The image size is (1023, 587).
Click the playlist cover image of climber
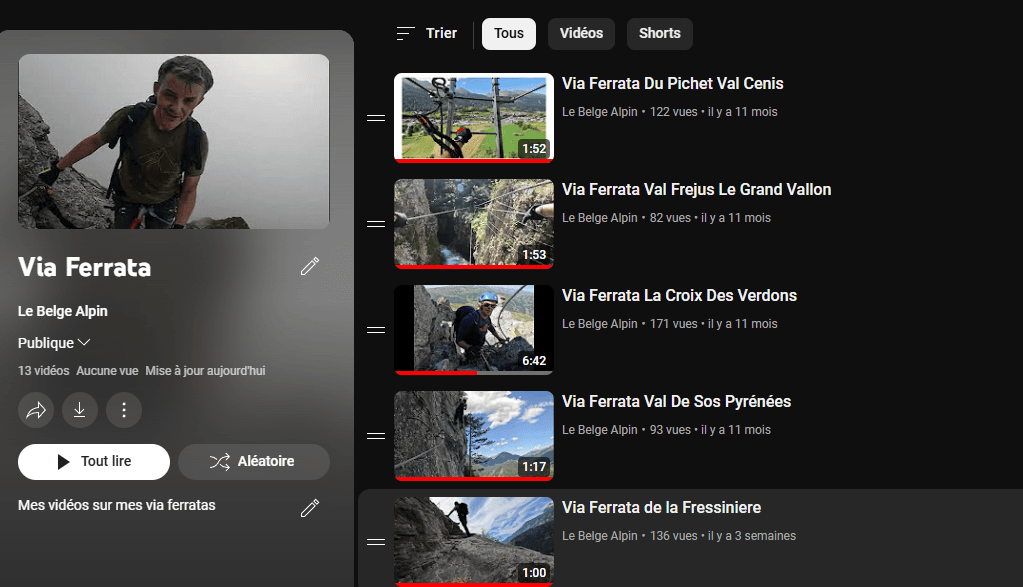point(174,142)
